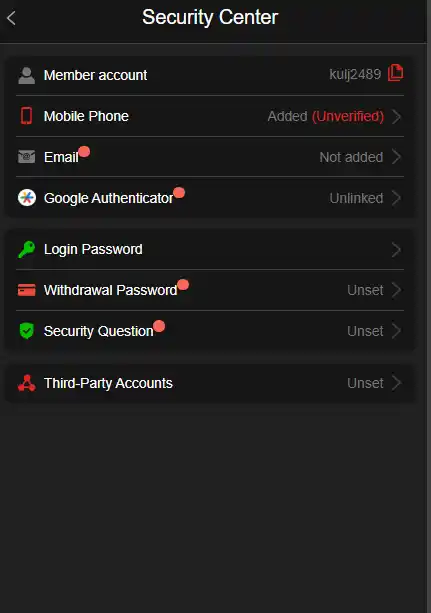Click the member account avatar icon
This screenshot has height=613, width=431.
click(27, 75)
